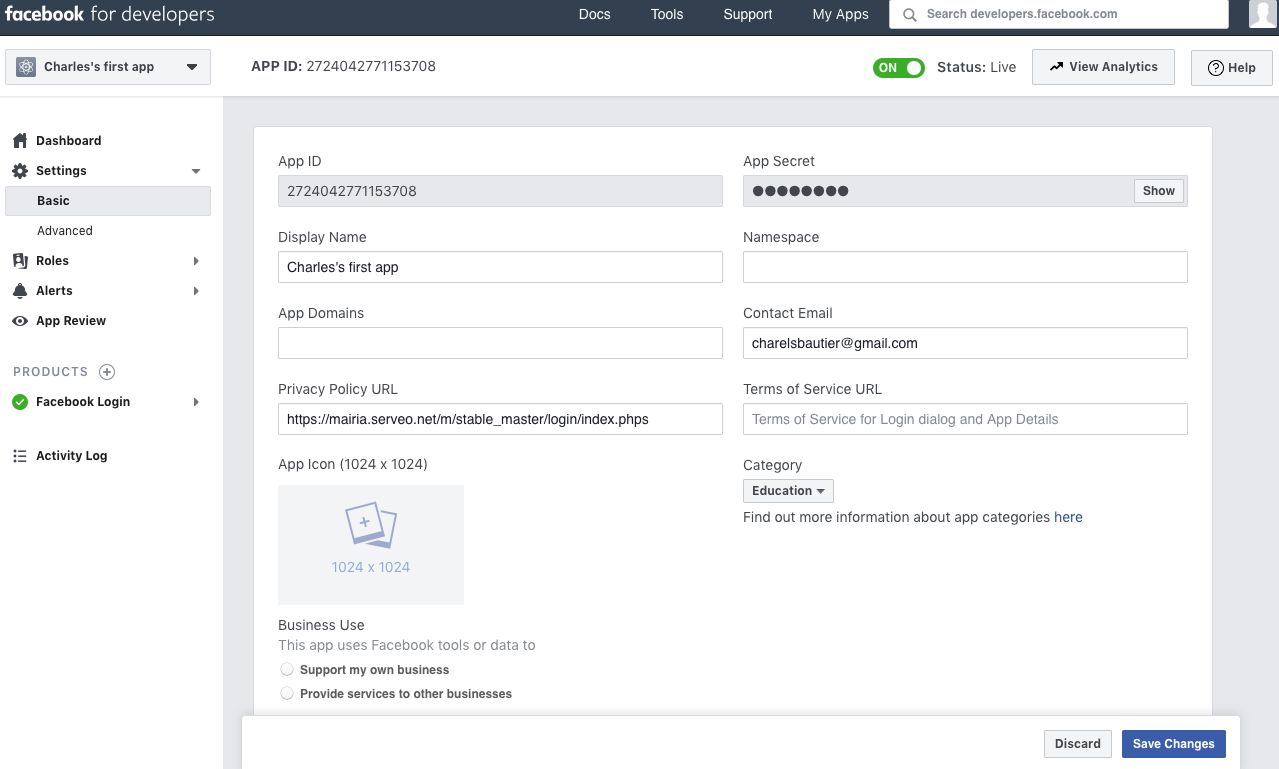Follow the 'here' app categories link
The image size is (1279, 769).
pyautogui.click(x=1068, y=517)
